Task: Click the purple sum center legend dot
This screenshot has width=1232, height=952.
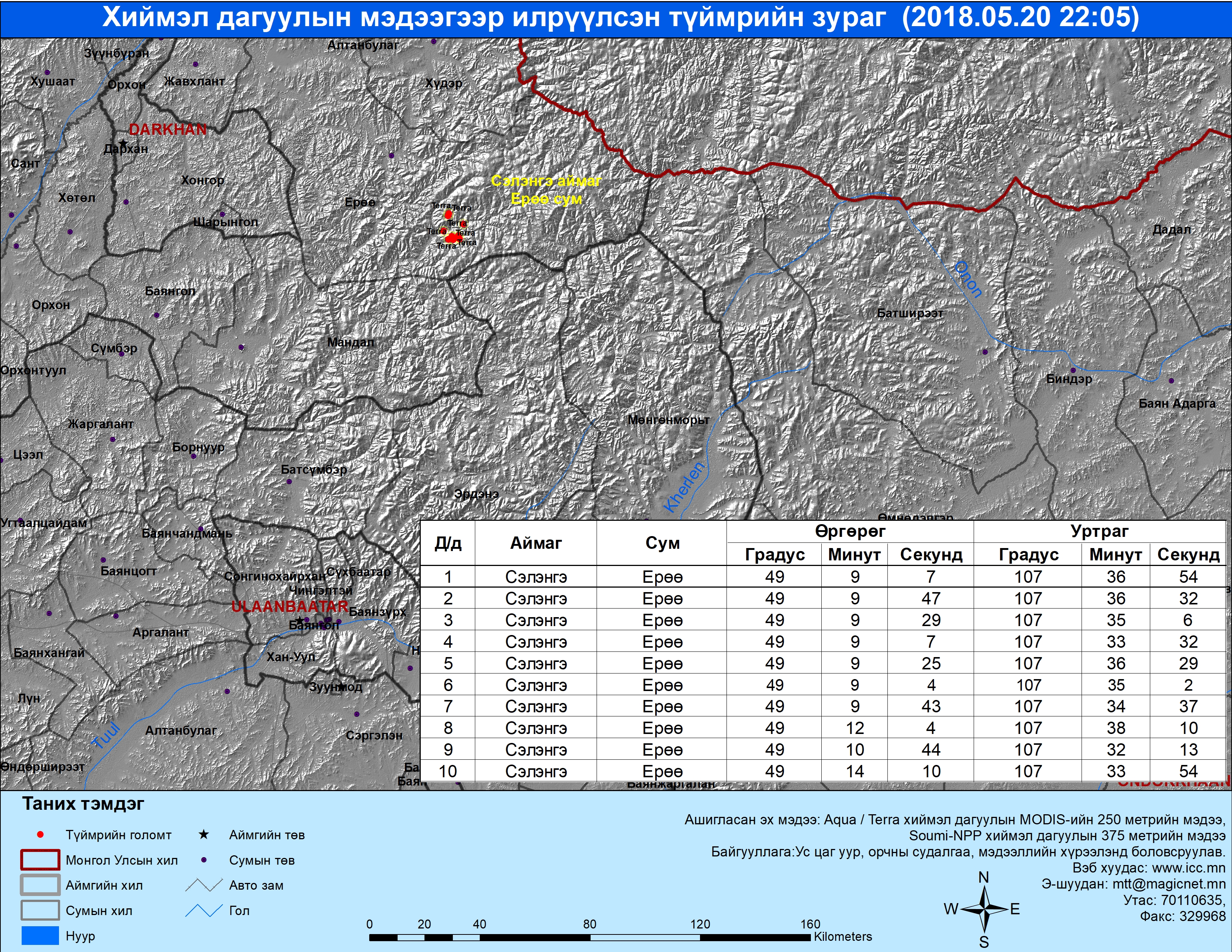Action: pos(203,860)
